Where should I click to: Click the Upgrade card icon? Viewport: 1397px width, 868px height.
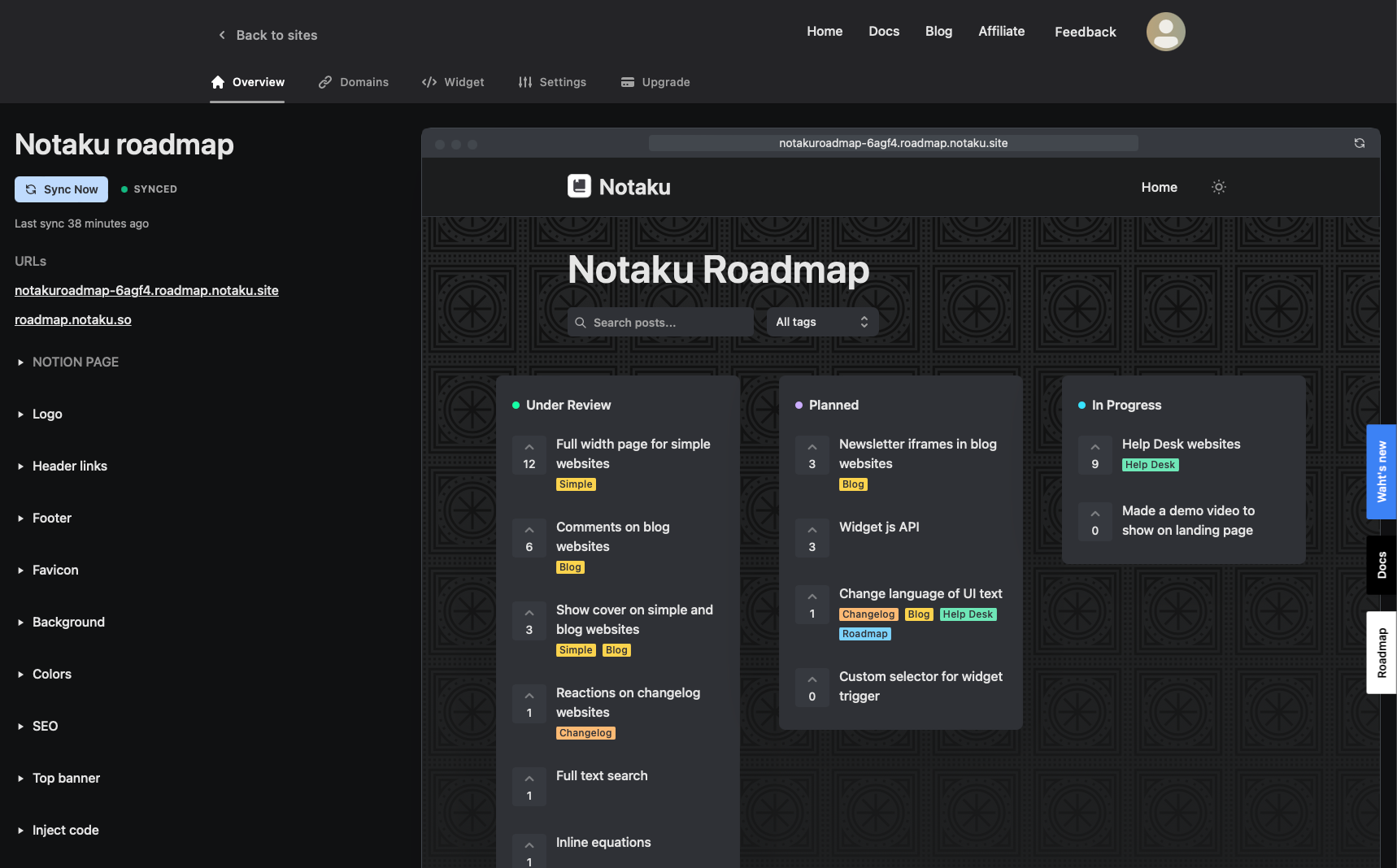[626, 82]
